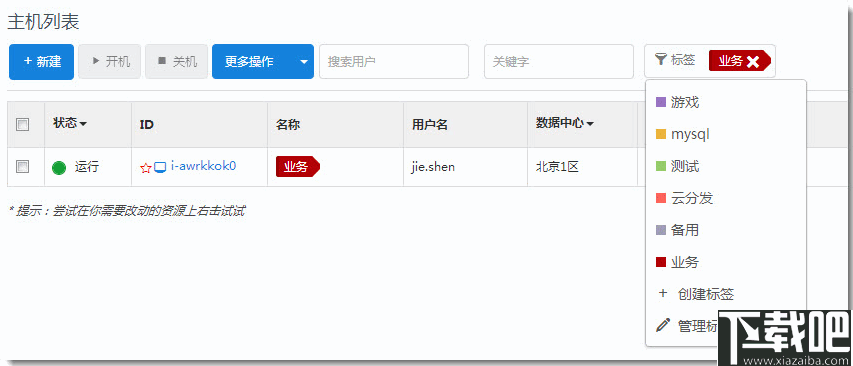Screen dimensions: 853x366
Task: Click the green swatch beside 测试
Action: (661, 166)
